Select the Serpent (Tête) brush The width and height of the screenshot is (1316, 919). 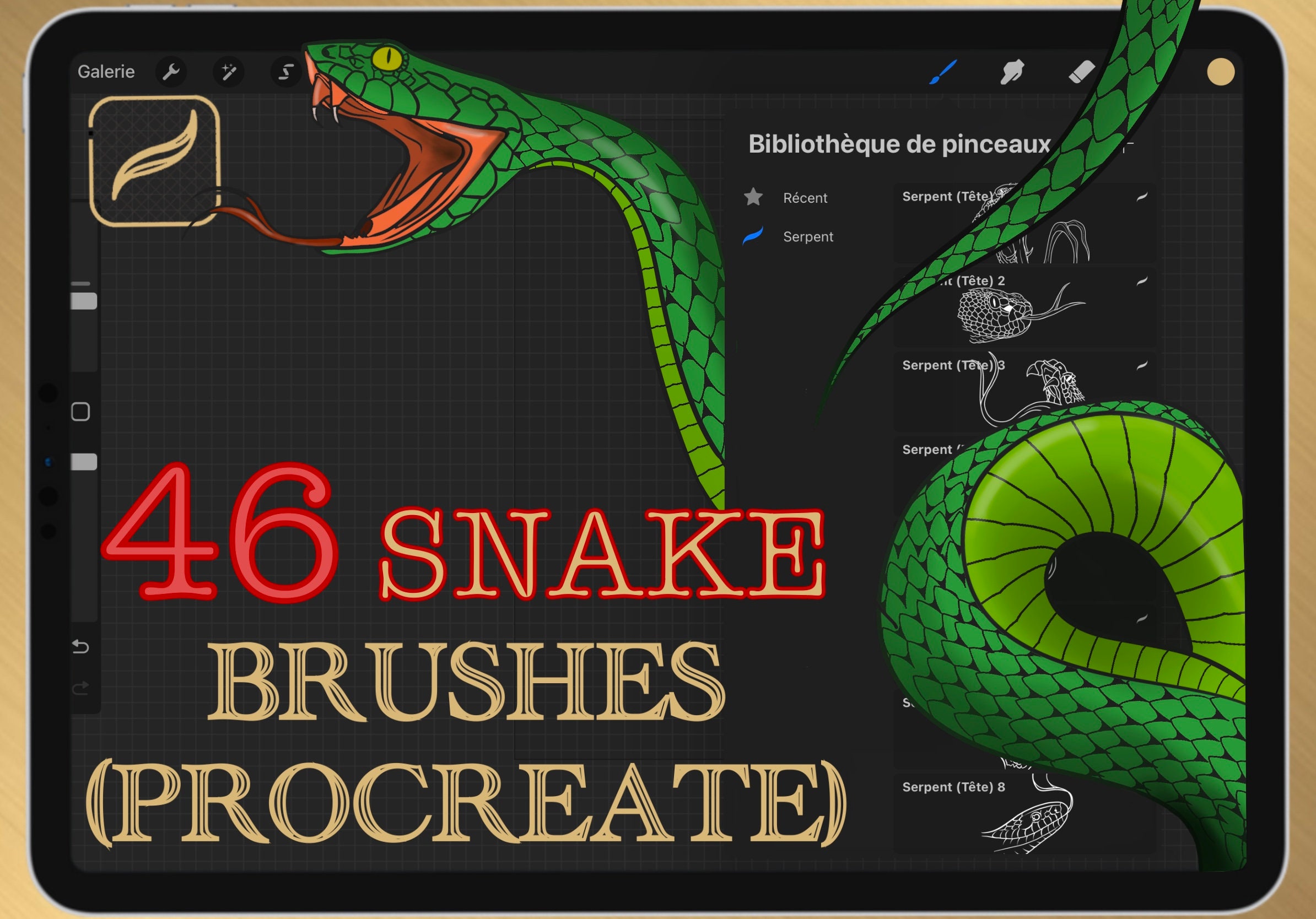pos(1024,224)
